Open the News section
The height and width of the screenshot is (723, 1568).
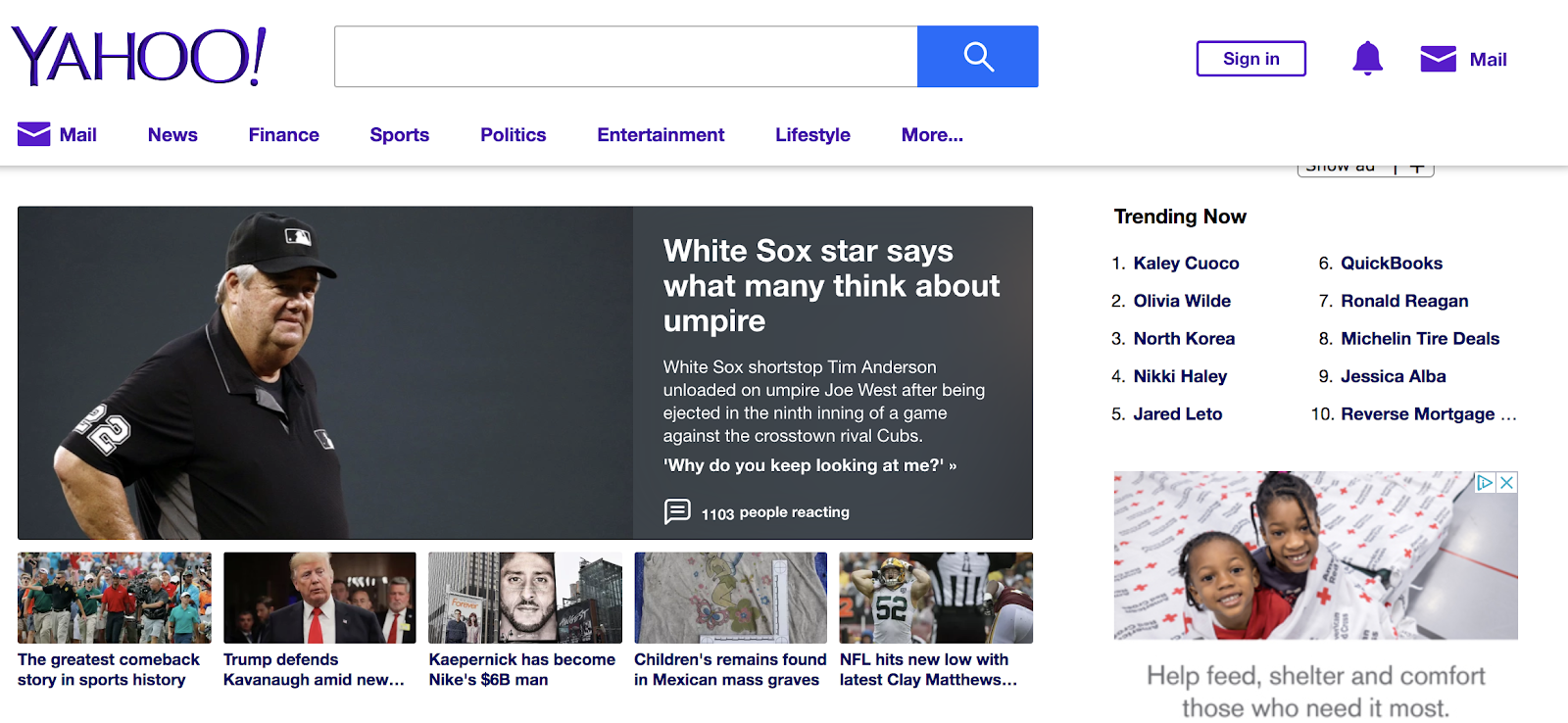(172, 135)
